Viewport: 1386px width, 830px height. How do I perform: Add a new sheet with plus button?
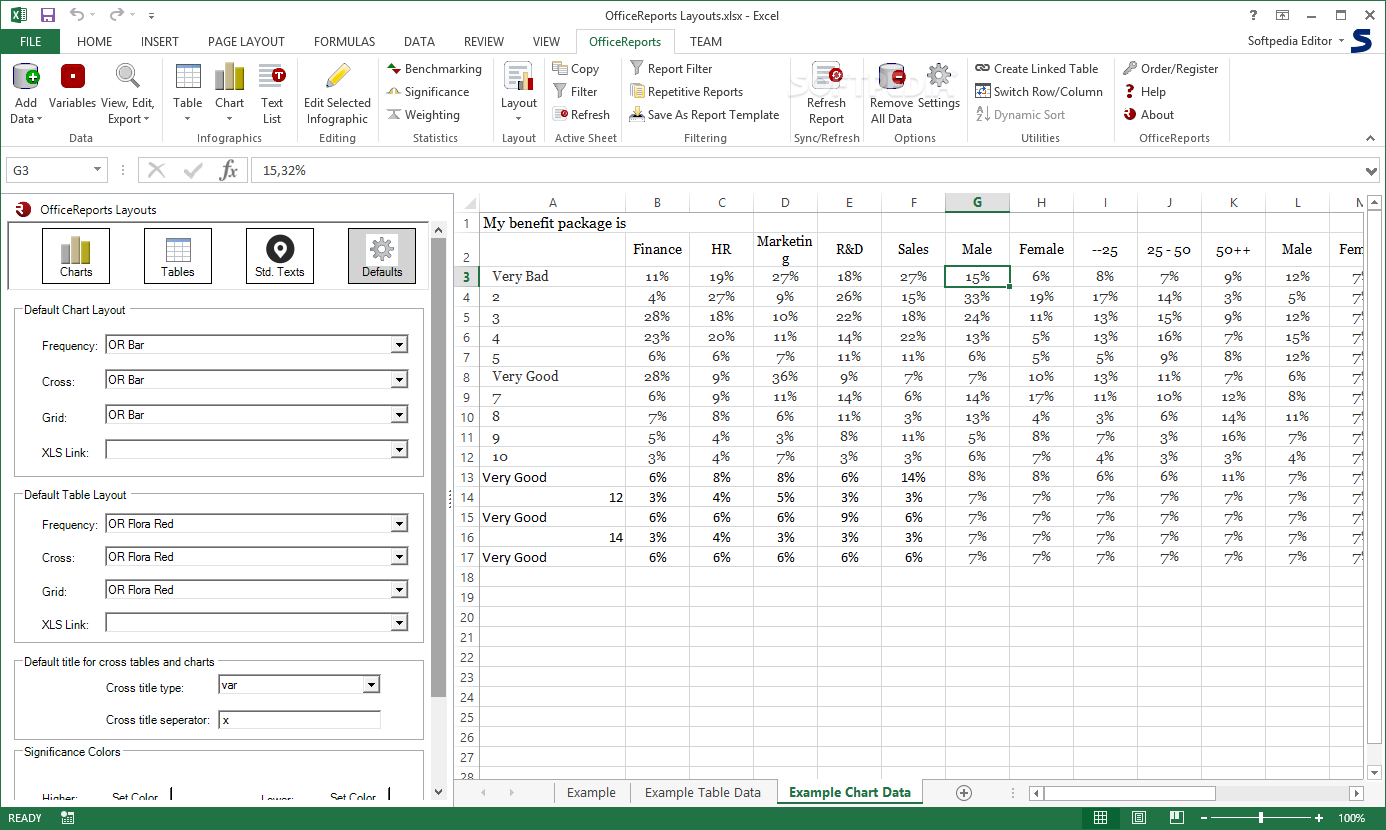point(964,793)
